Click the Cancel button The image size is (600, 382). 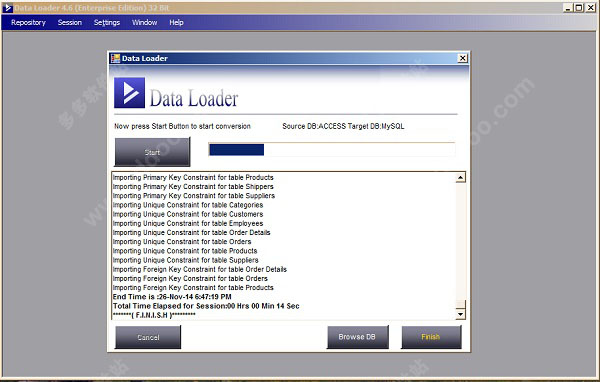tap(148, 337)
